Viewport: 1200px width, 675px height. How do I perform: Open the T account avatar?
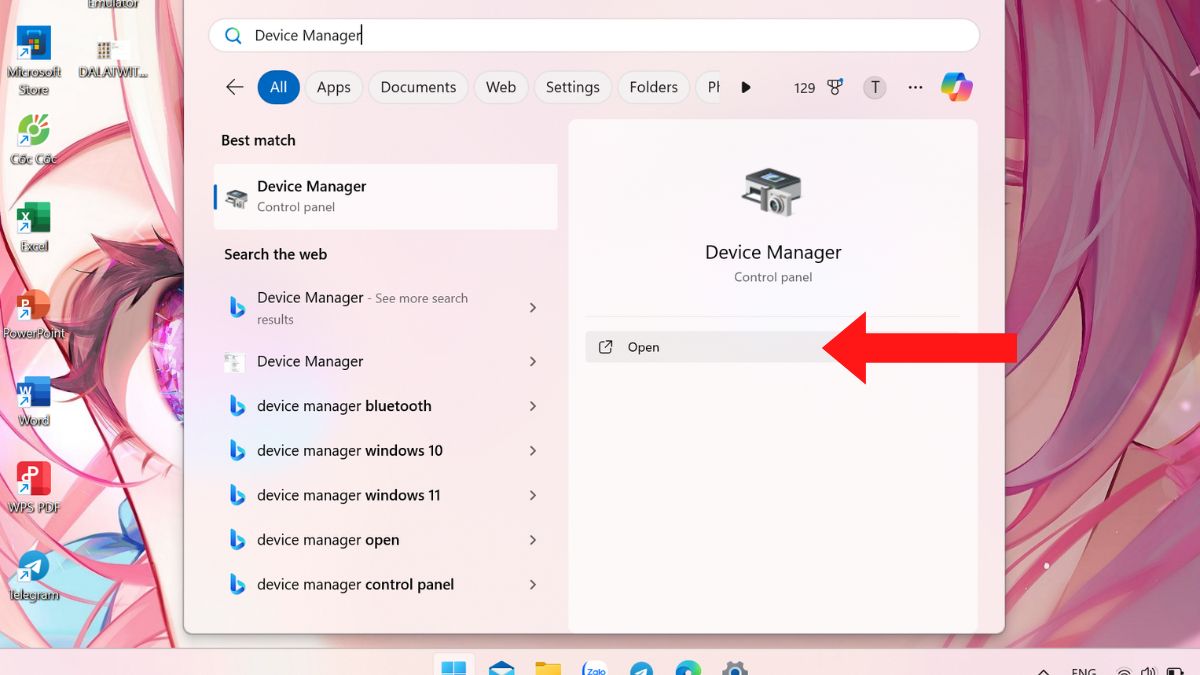pos(875,87)
